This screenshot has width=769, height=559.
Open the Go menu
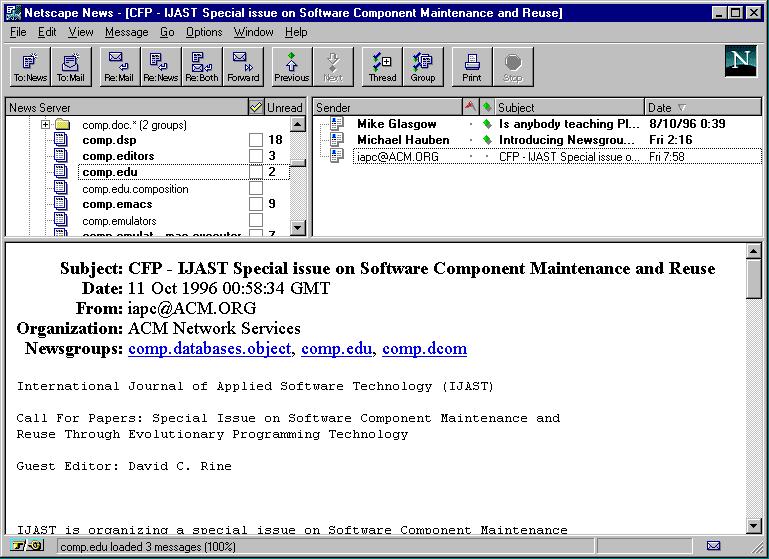[167, 32]
